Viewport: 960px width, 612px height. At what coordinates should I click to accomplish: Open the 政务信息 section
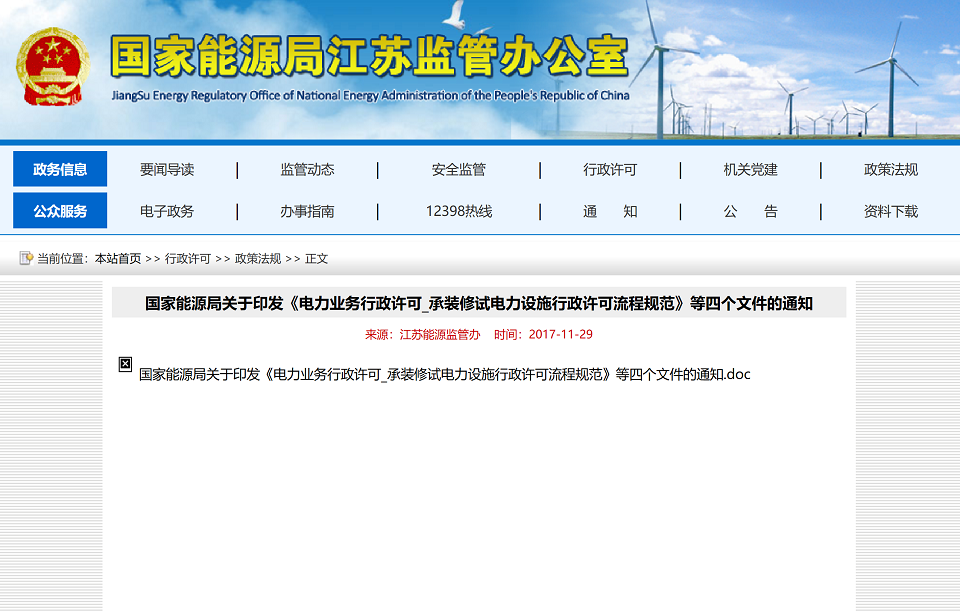[x=59, y=168]
